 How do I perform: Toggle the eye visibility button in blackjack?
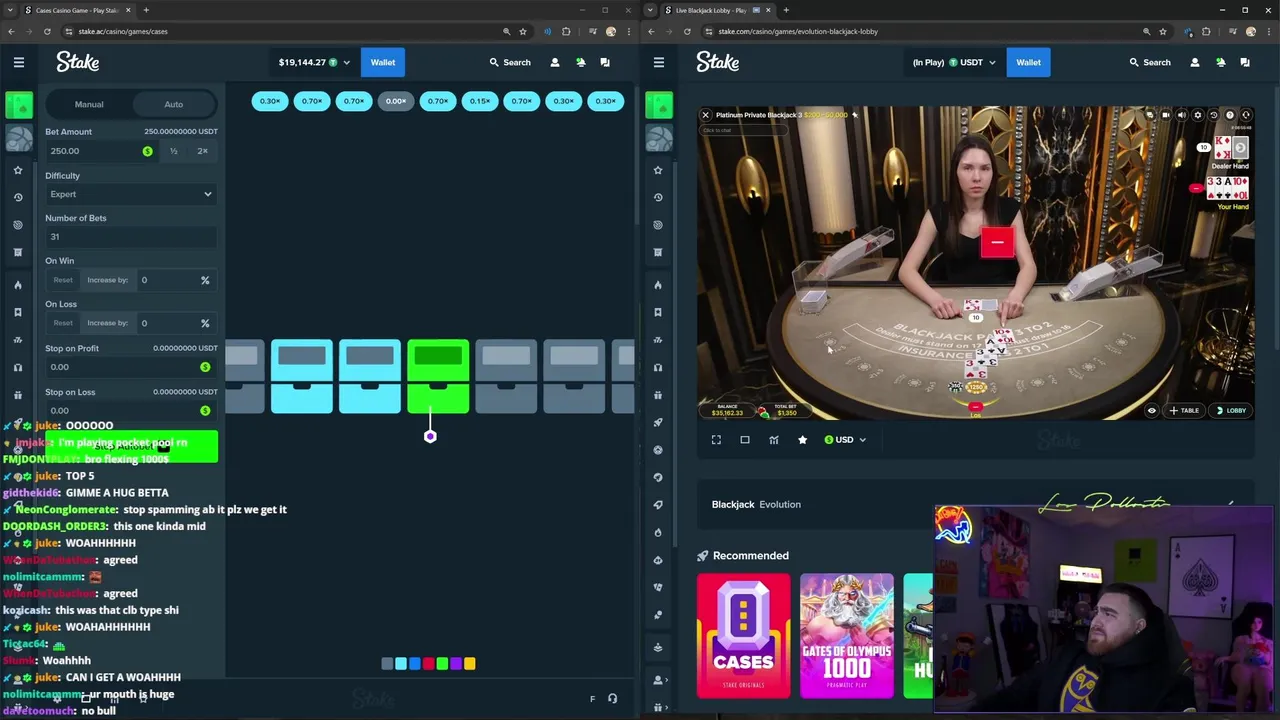coord(1151,410)
